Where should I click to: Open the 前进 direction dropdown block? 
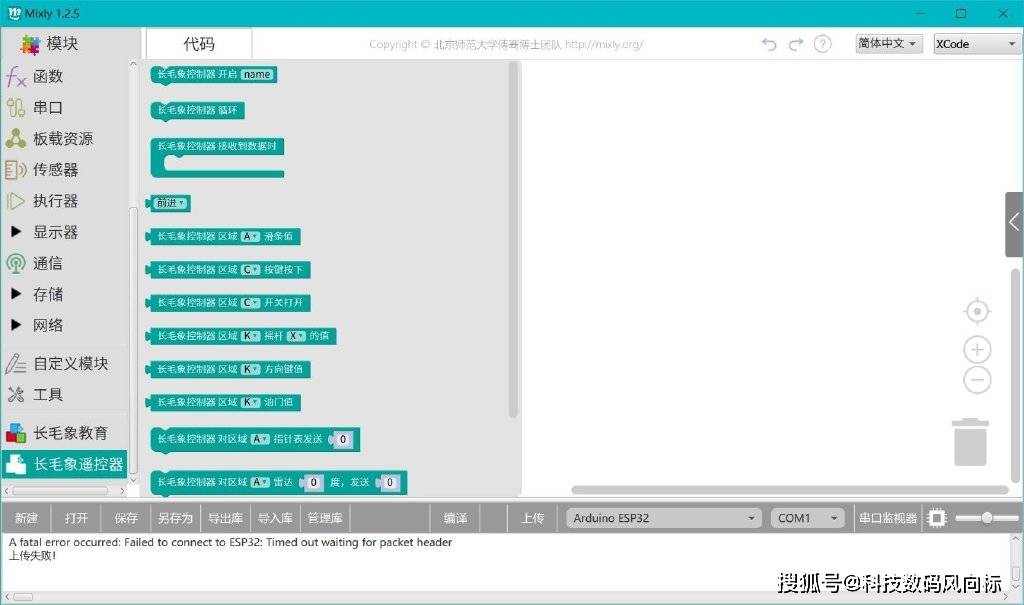(170, 203)
